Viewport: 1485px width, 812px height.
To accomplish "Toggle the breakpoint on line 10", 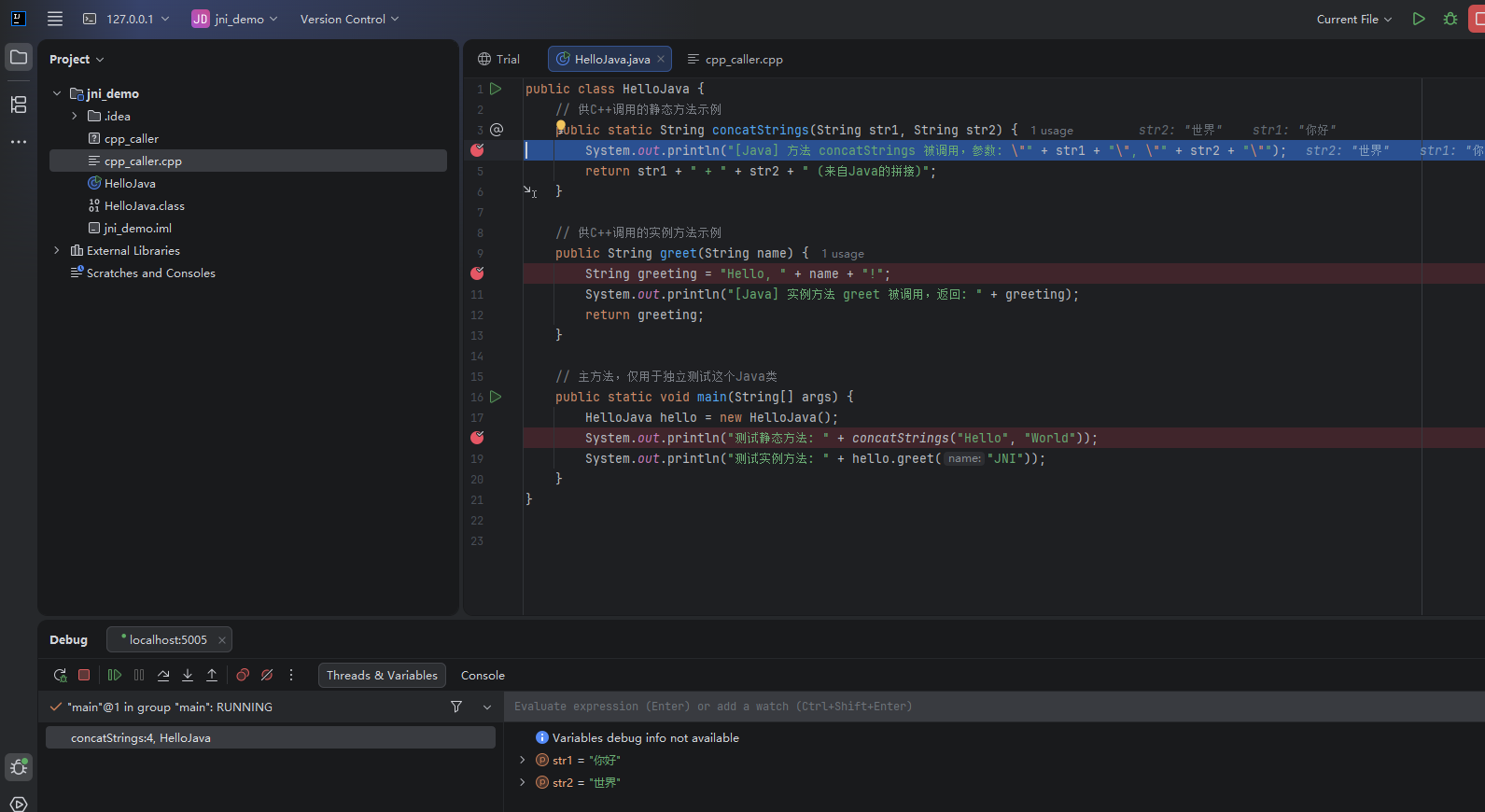I will click(x=477, y=273).
